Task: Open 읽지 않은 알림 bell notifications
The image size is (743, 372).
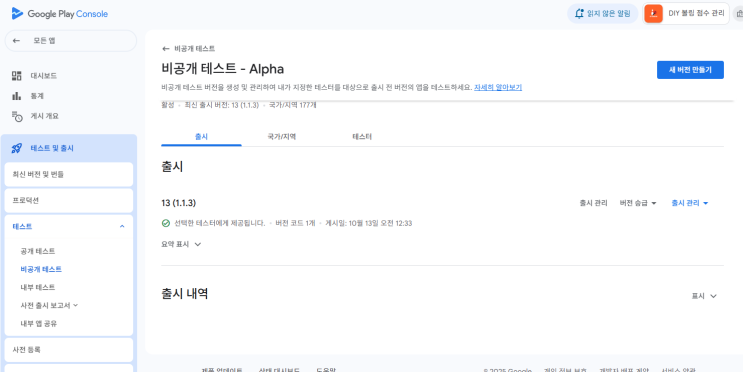Action: [x=603, y=14]
